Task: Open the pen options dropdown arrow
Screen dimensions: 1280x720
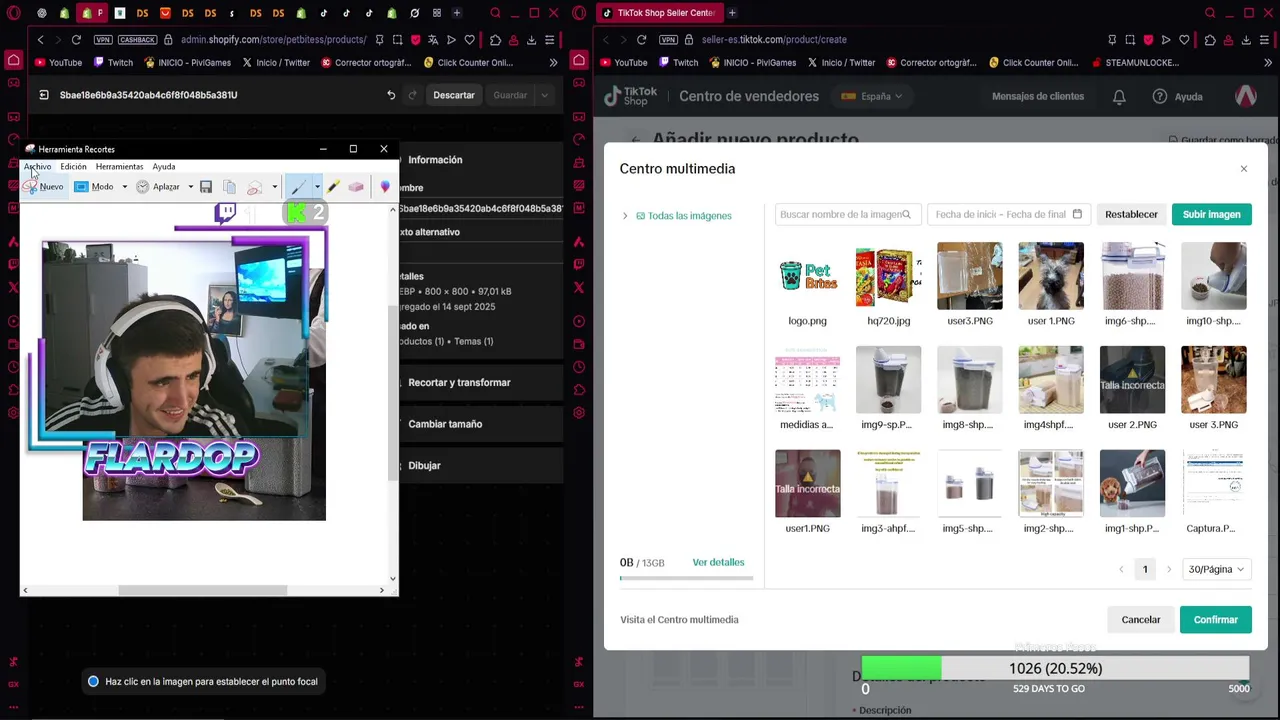Action: [317, 187]
